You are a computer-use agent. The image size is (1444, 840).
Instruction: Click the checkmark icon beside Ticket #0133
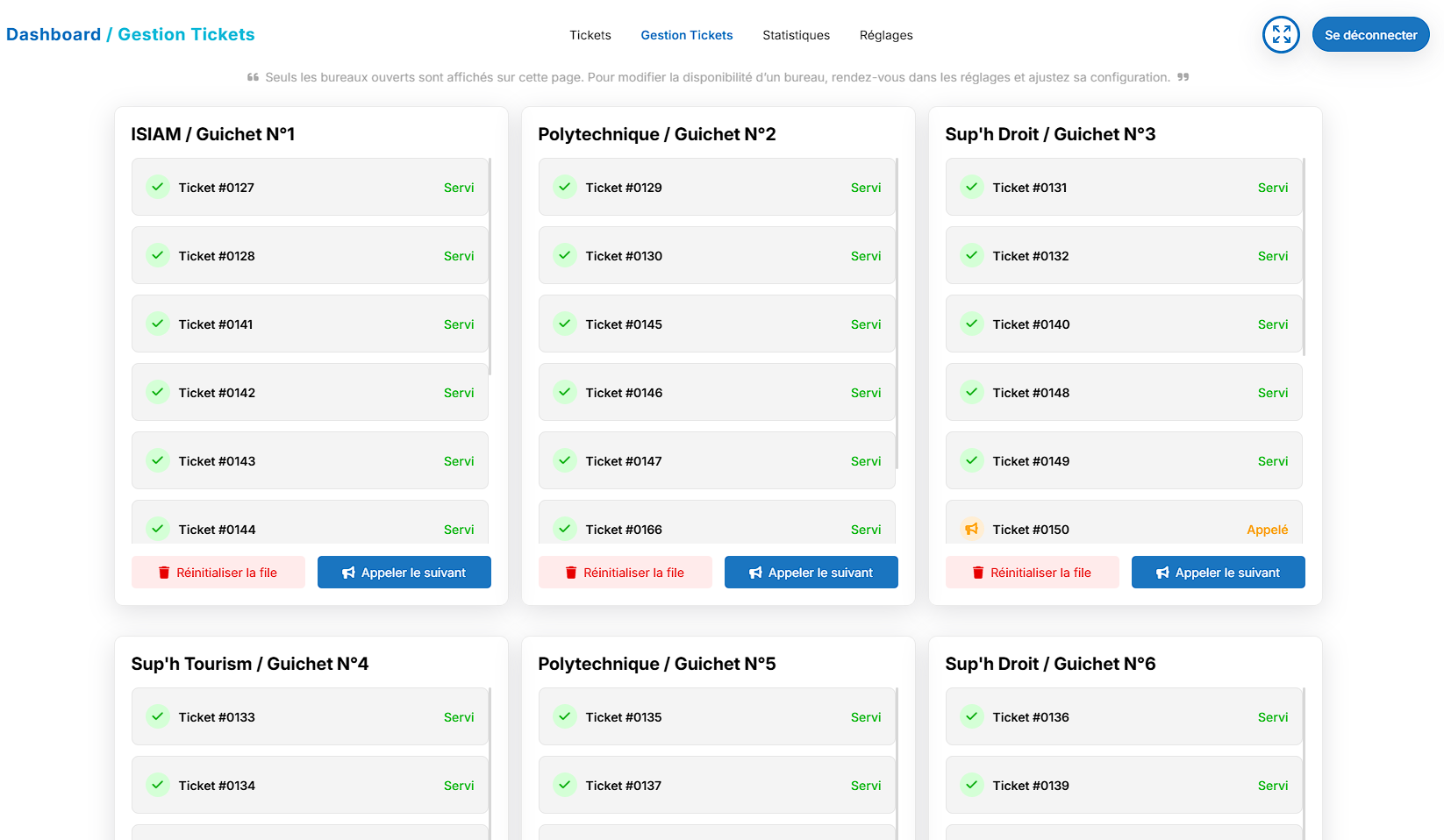click(x=157, y=716)
